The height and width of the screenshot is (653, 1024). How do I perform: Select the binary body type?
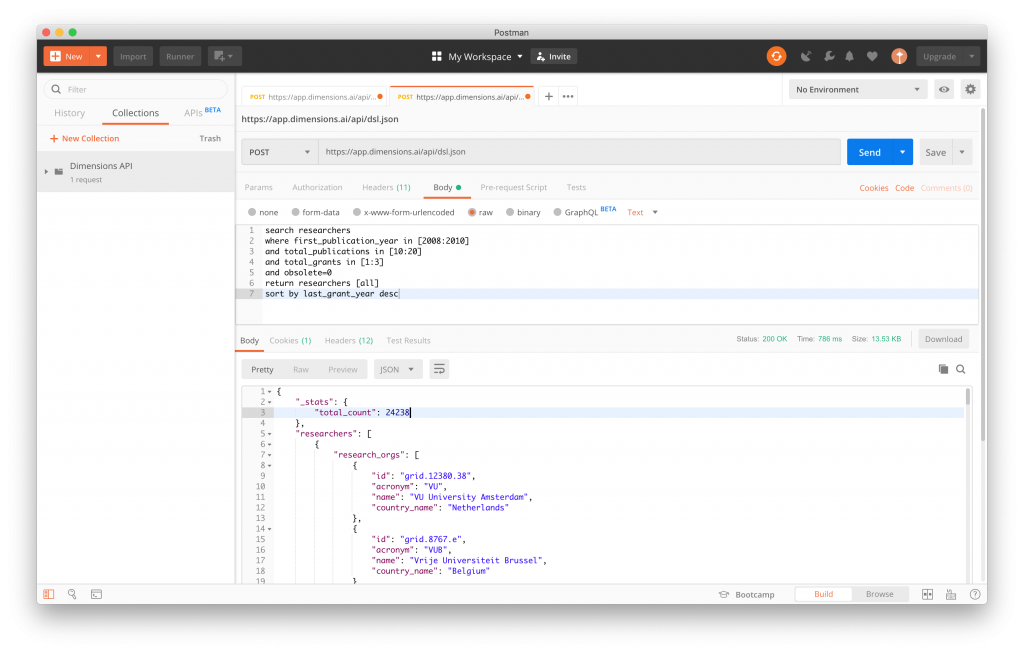pyautogui.click(x=510, y=212)
